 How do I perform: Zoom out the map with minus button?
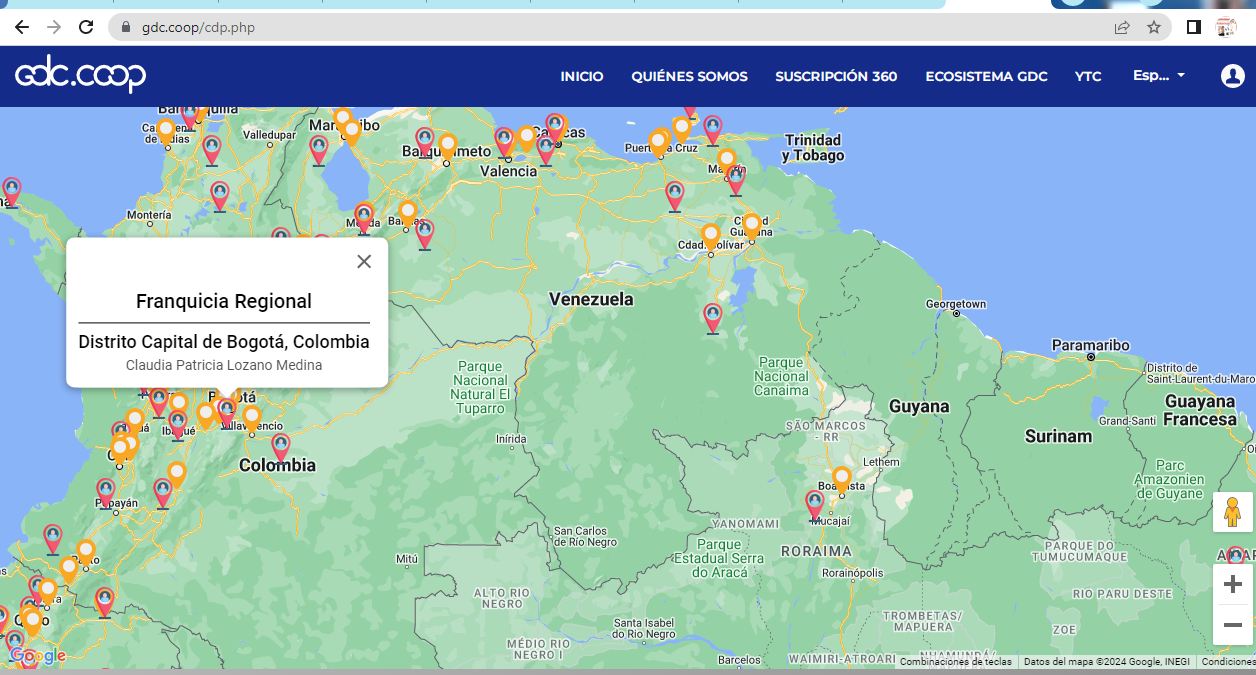click(1232, 625)
